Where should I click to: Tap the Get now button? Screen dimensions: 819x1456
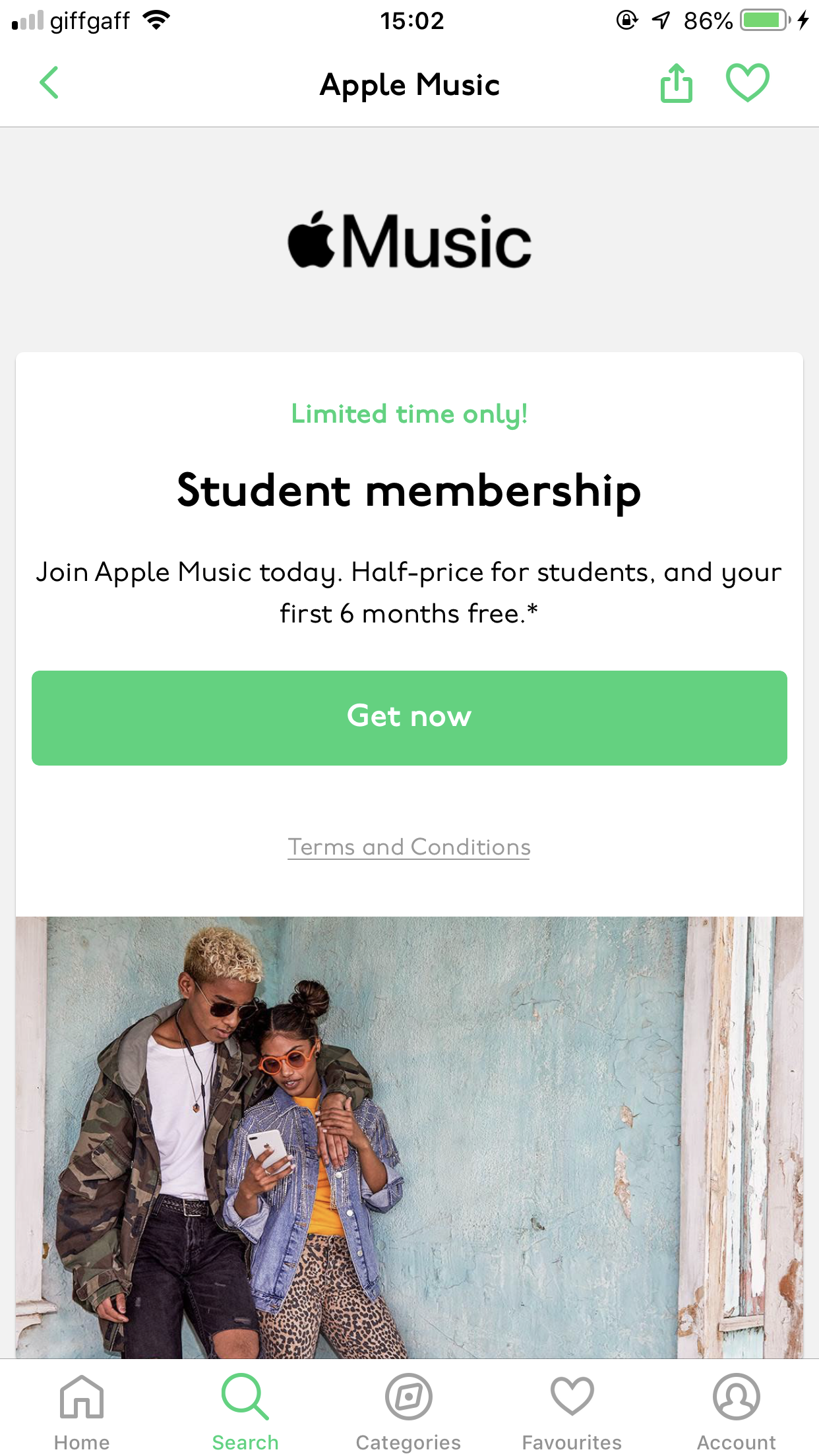pyautogui.click(x=409, y=718)
